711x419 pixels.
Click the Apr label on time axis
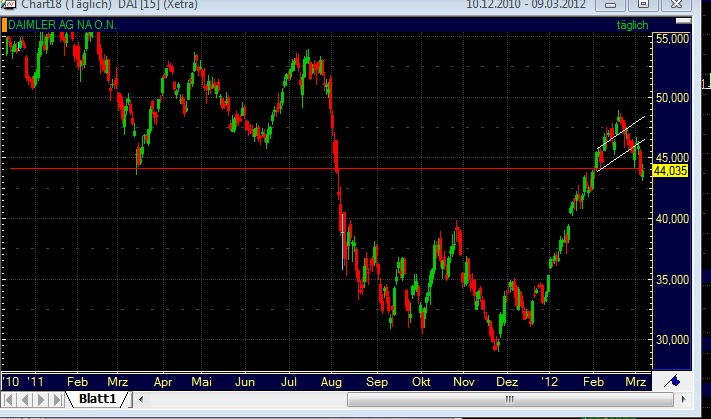click(x=163, y=382)
